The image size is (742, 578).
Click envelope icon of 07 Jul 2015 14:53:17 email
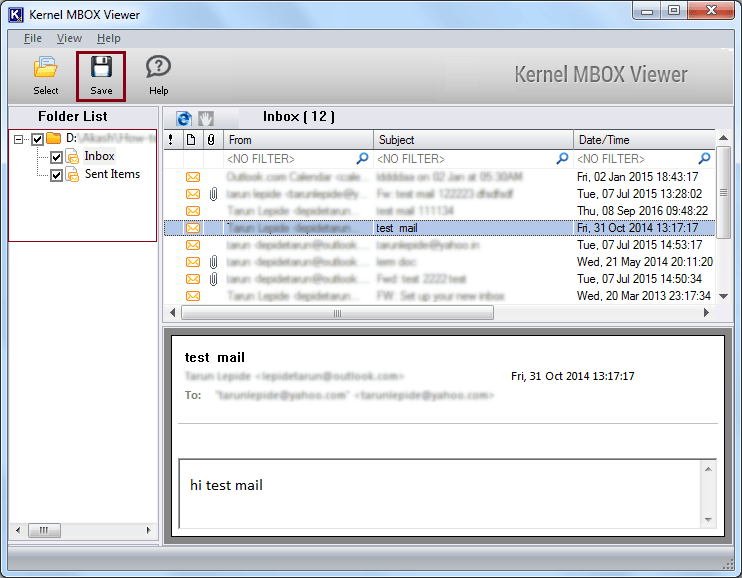(193, 245)
